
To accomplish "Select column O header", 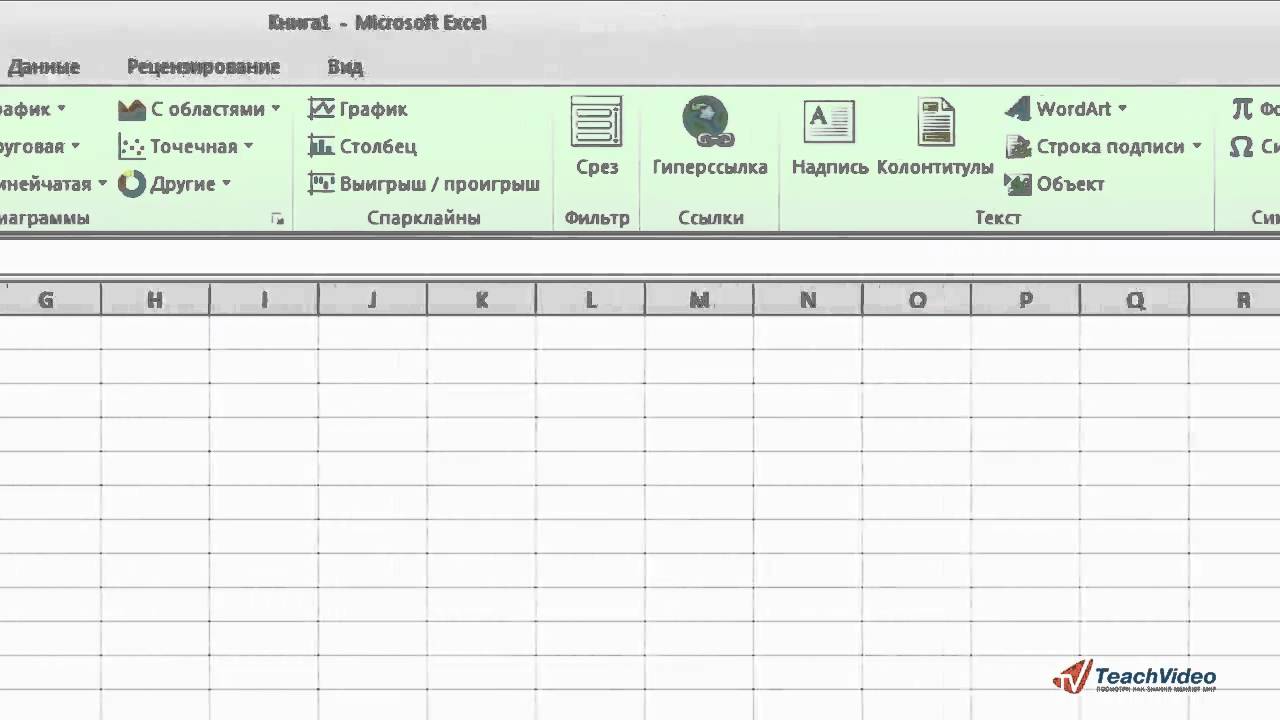I will coord(917,300).
